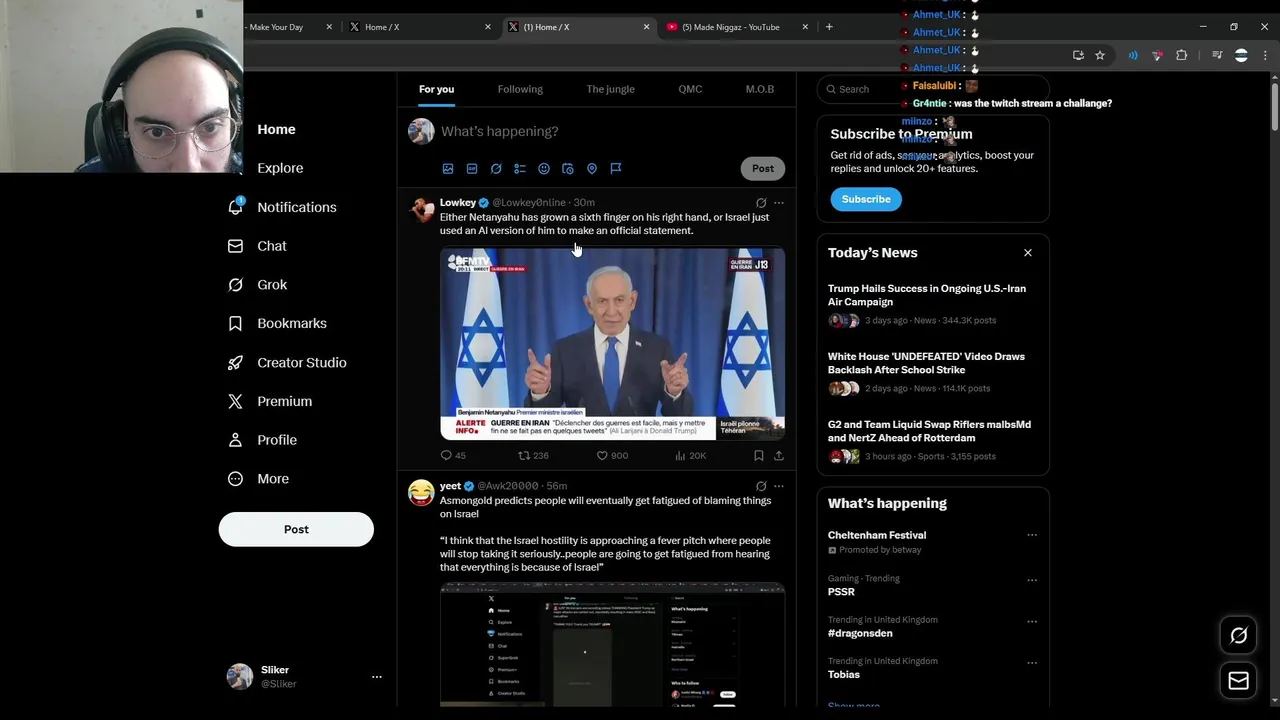Click the Grok enhance icon in composer
The height and width of the screenshot is (720, 1280).
[496, 169]
